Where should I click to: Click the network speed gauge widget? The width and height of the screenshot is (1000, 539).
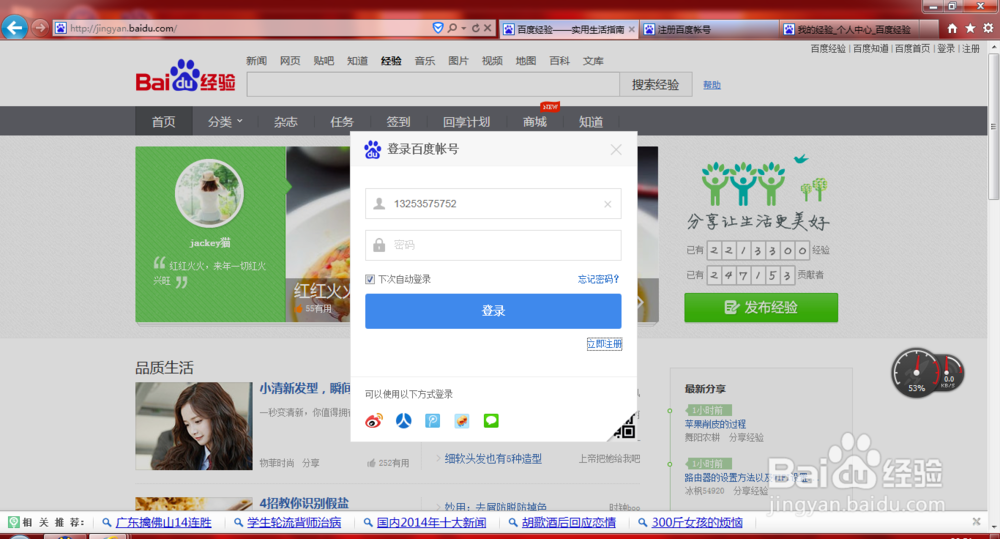pos(927,373)
